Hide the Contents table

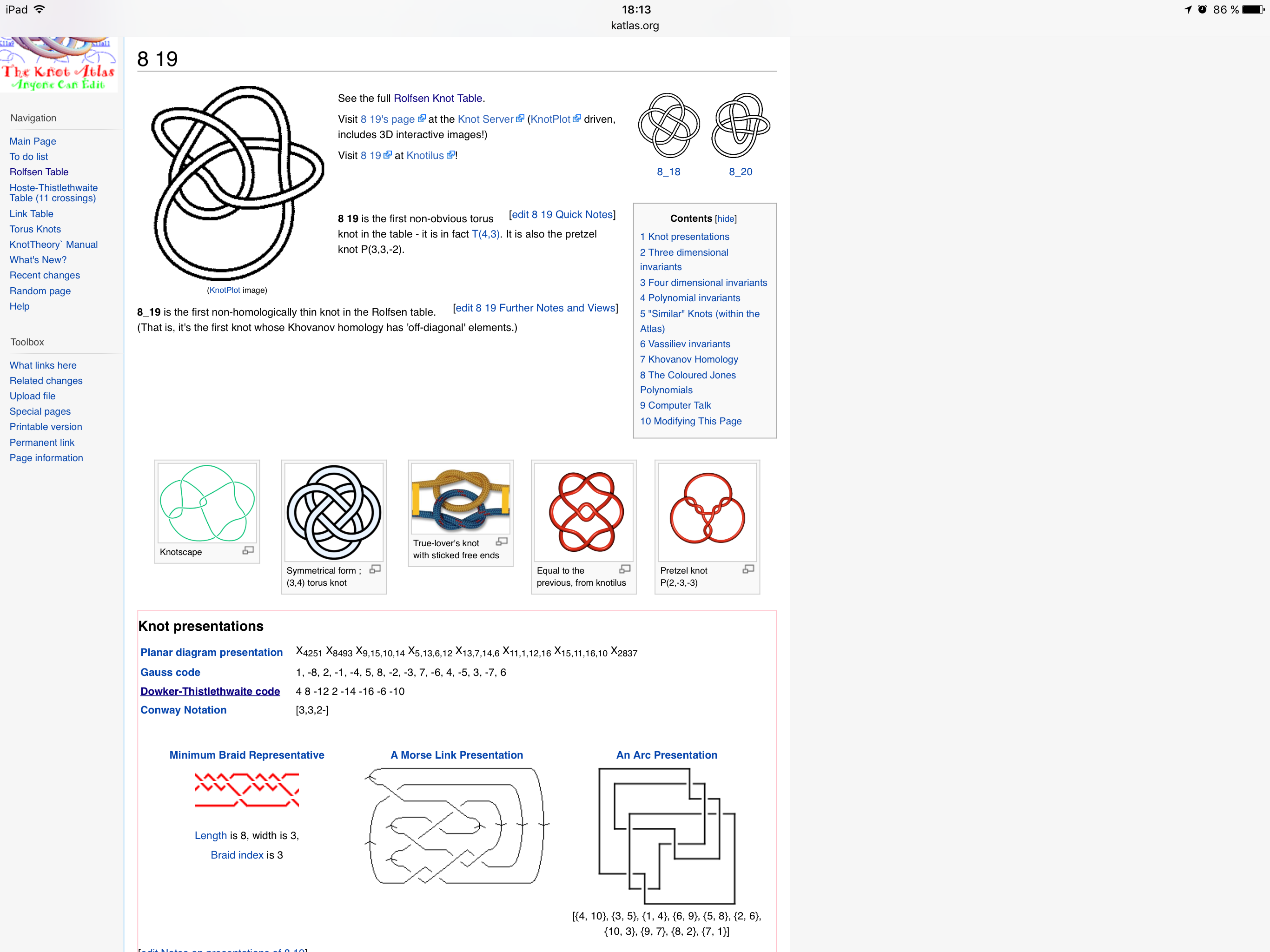[x=726, y=219]
